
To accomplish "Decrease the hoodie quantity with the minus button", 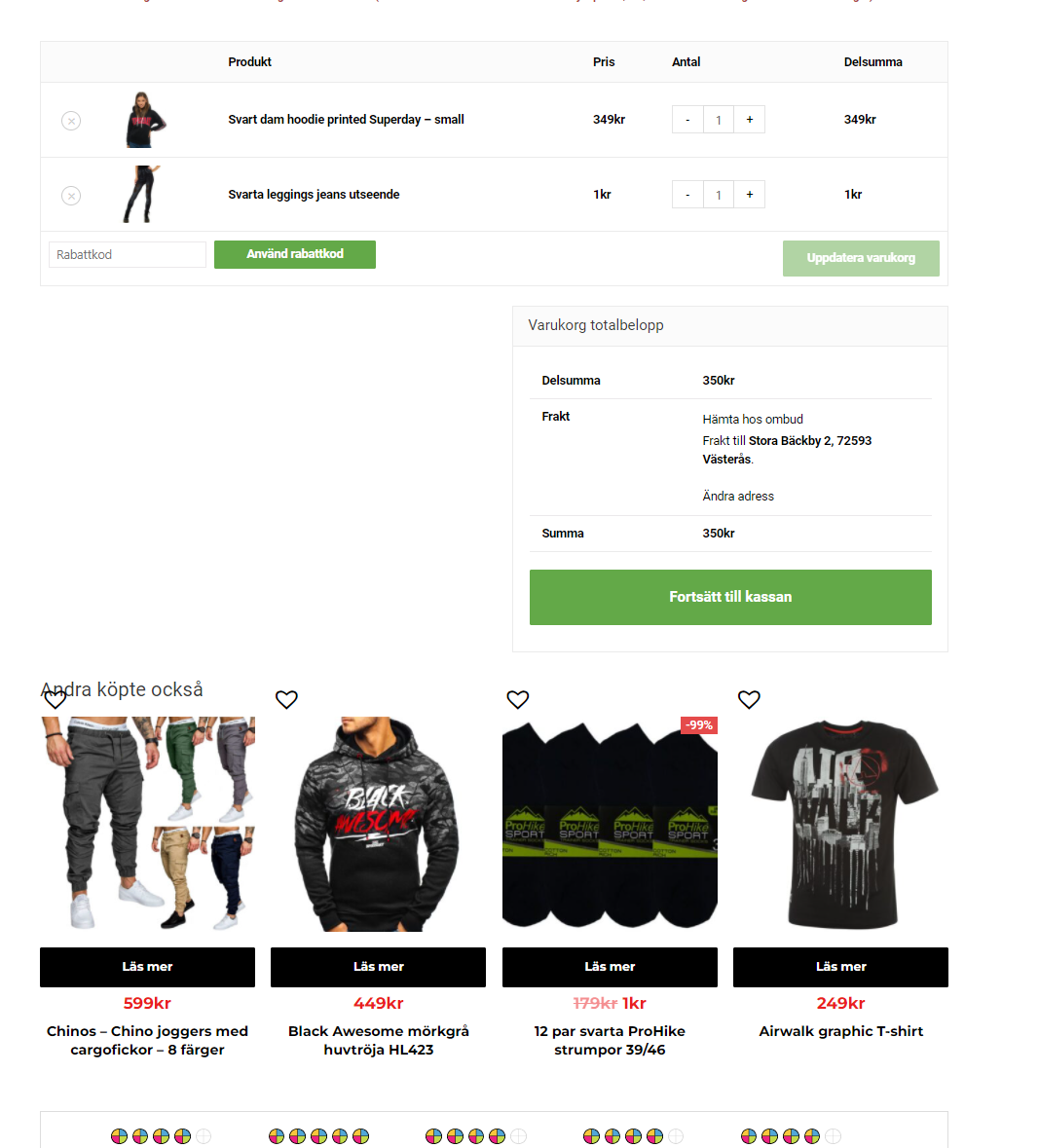I will [x=687, y=120].
